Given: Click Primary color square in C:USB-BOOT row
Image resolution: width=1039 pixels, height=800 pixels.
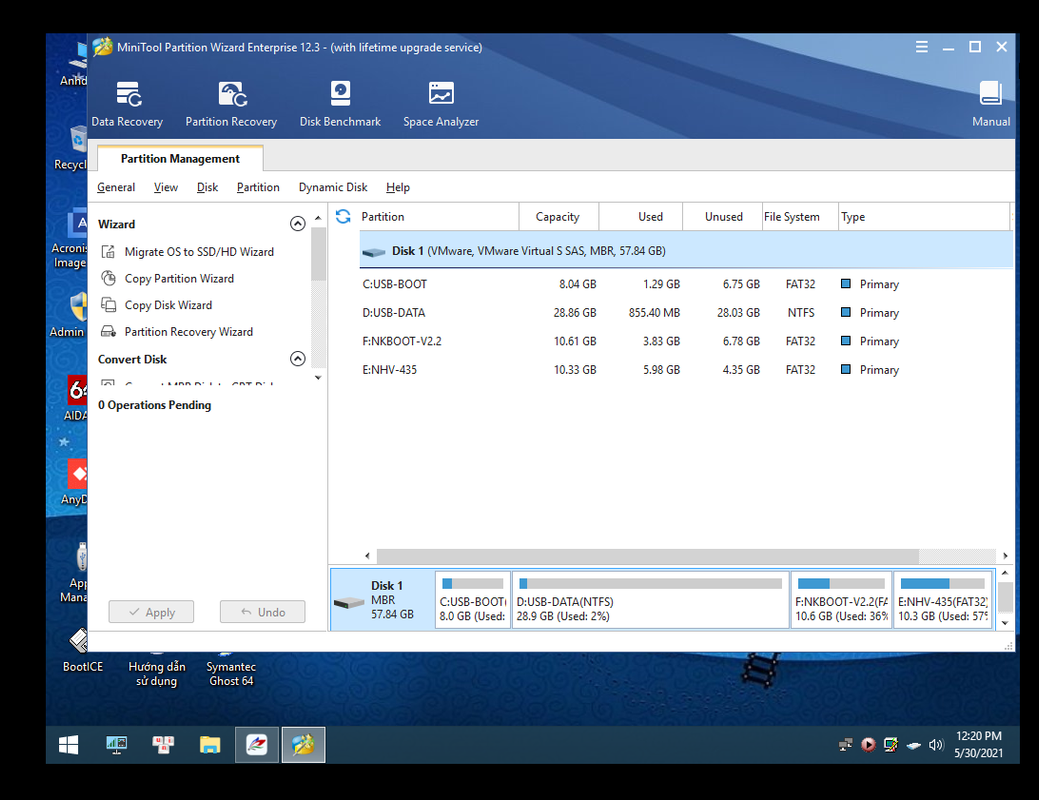Looking at the screenshot, I should click(x=846, y=284).
